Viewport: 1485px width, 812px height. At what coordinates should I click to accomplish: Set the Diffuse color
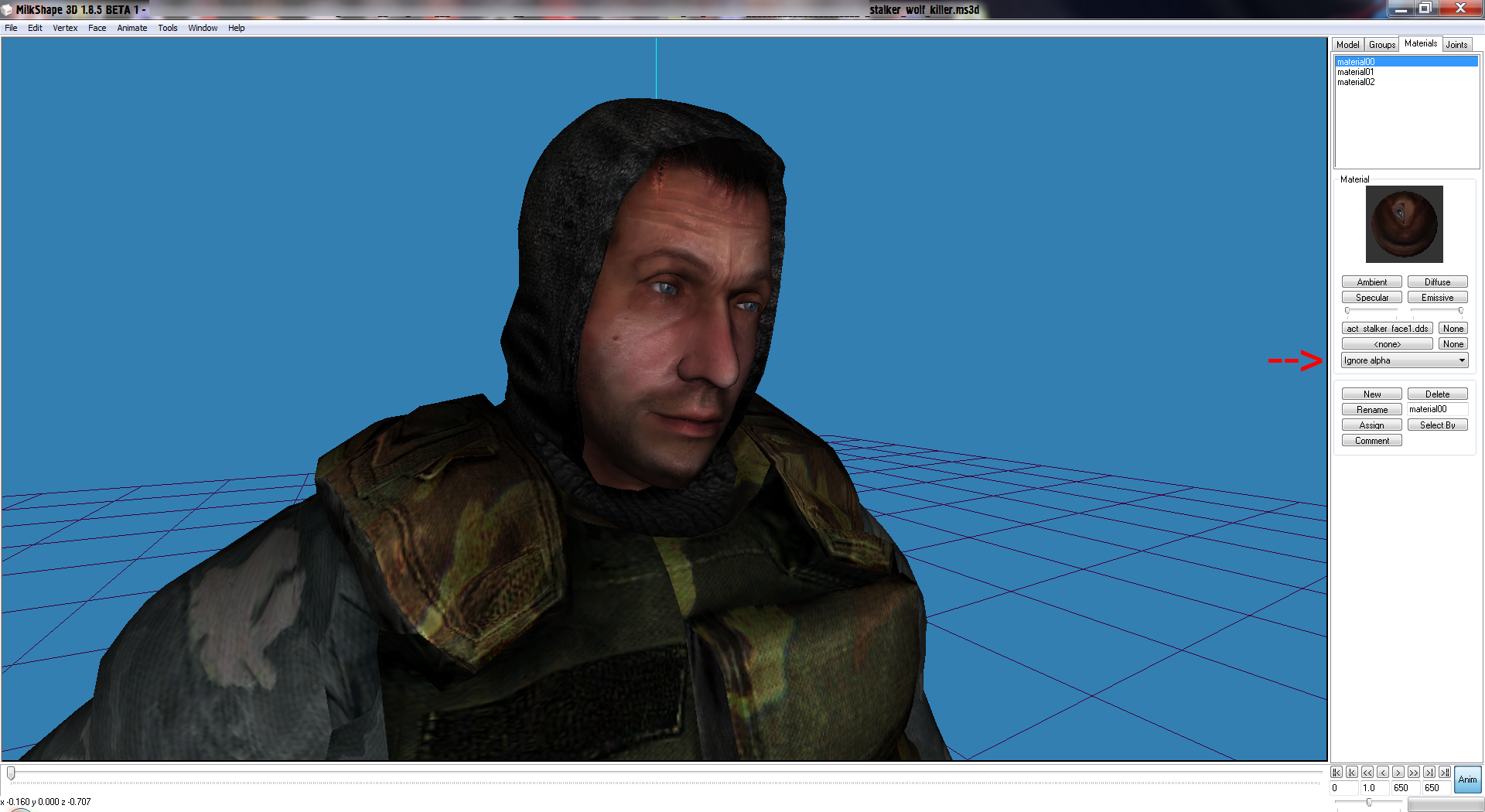pos(1438,282)
